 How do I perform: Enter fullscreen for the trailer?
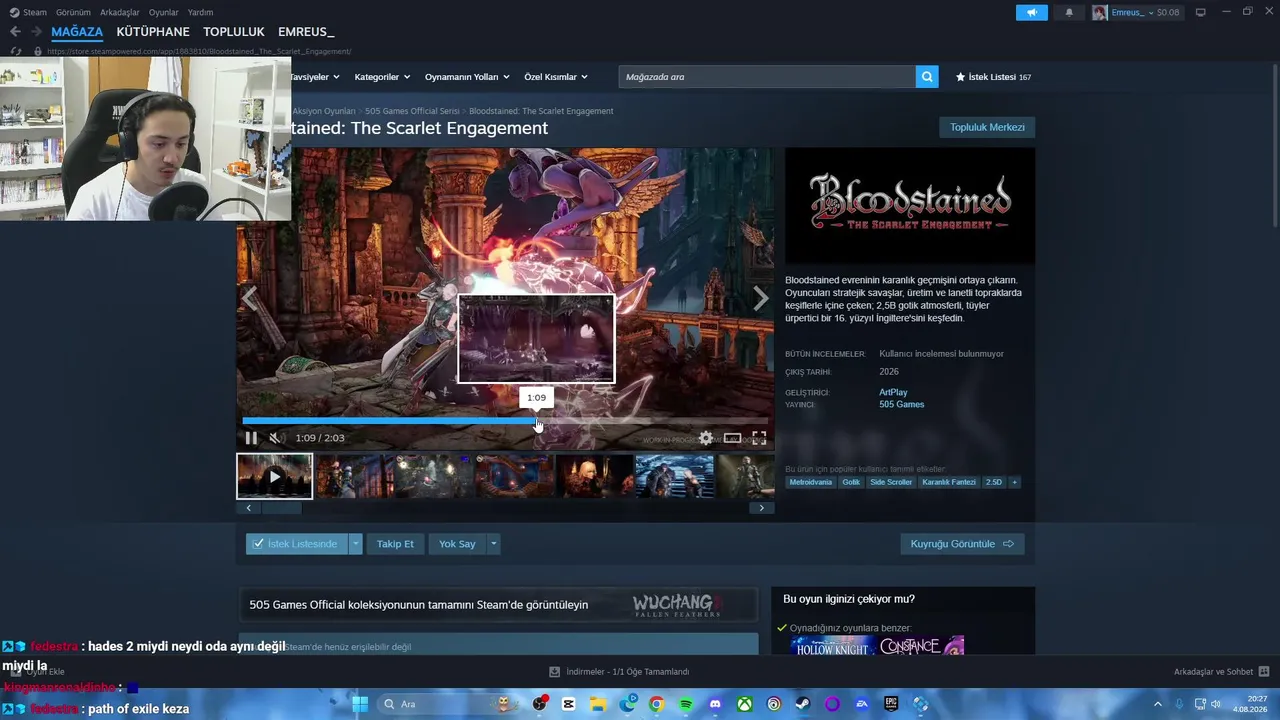pyautogui.click(x=759, y=438)
